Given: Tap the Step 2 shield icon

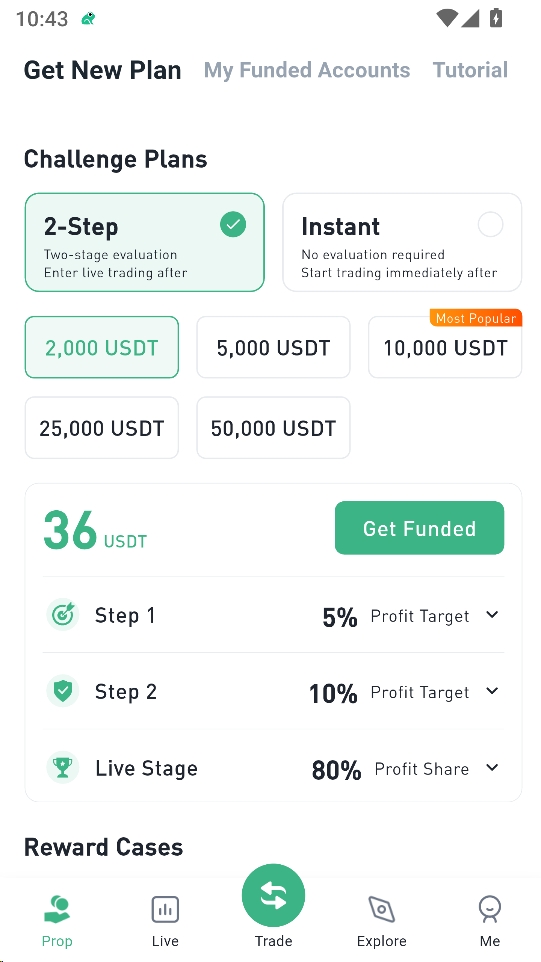Looking at the screenshot, I should click(x=63, y=691).
